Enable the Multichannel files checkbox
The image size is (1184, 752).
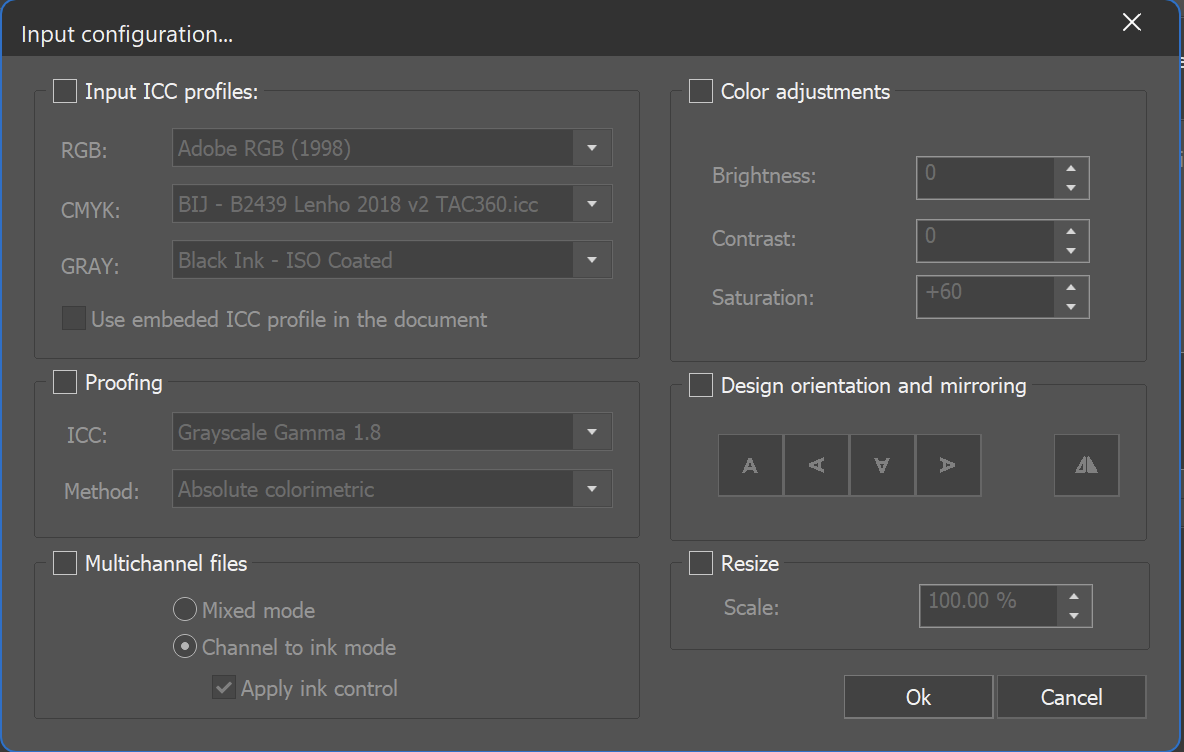65,563
